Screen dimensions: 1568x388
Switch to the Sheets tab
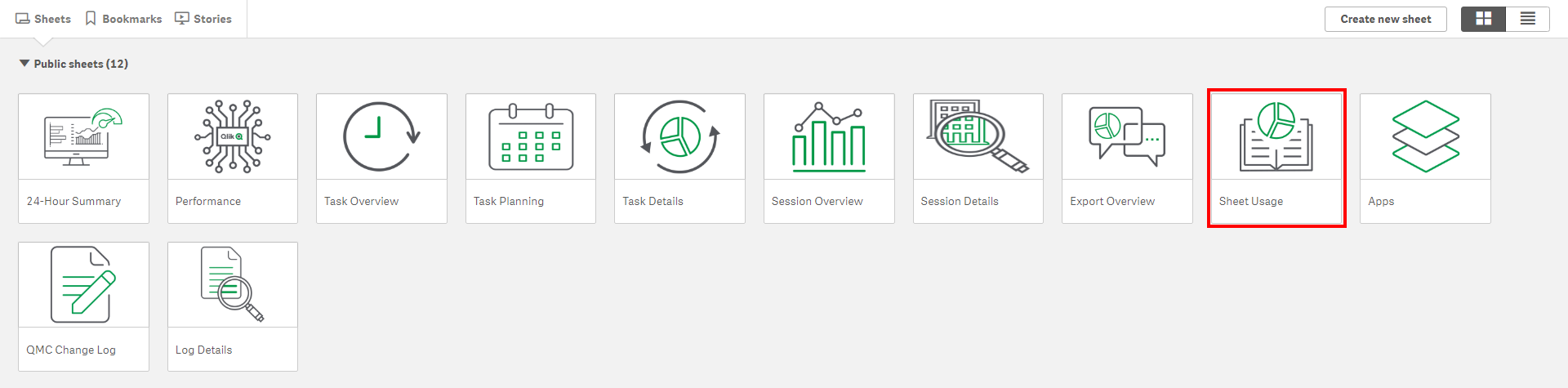(43, 19)
